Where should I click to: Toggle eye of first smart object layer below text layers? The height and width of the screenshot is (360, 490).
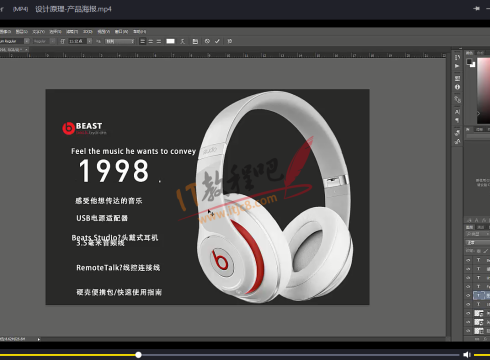tap(468, 313)
